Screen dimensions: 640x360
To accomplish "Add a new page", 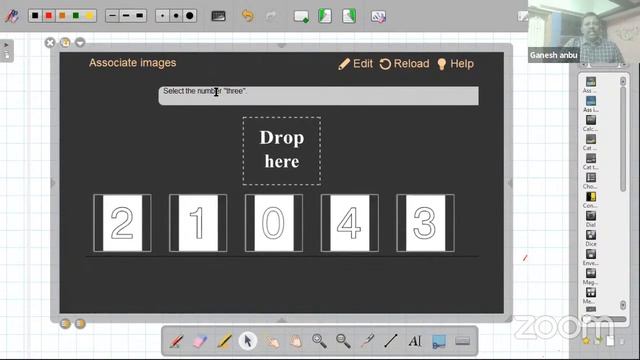I will coord(301,16).
